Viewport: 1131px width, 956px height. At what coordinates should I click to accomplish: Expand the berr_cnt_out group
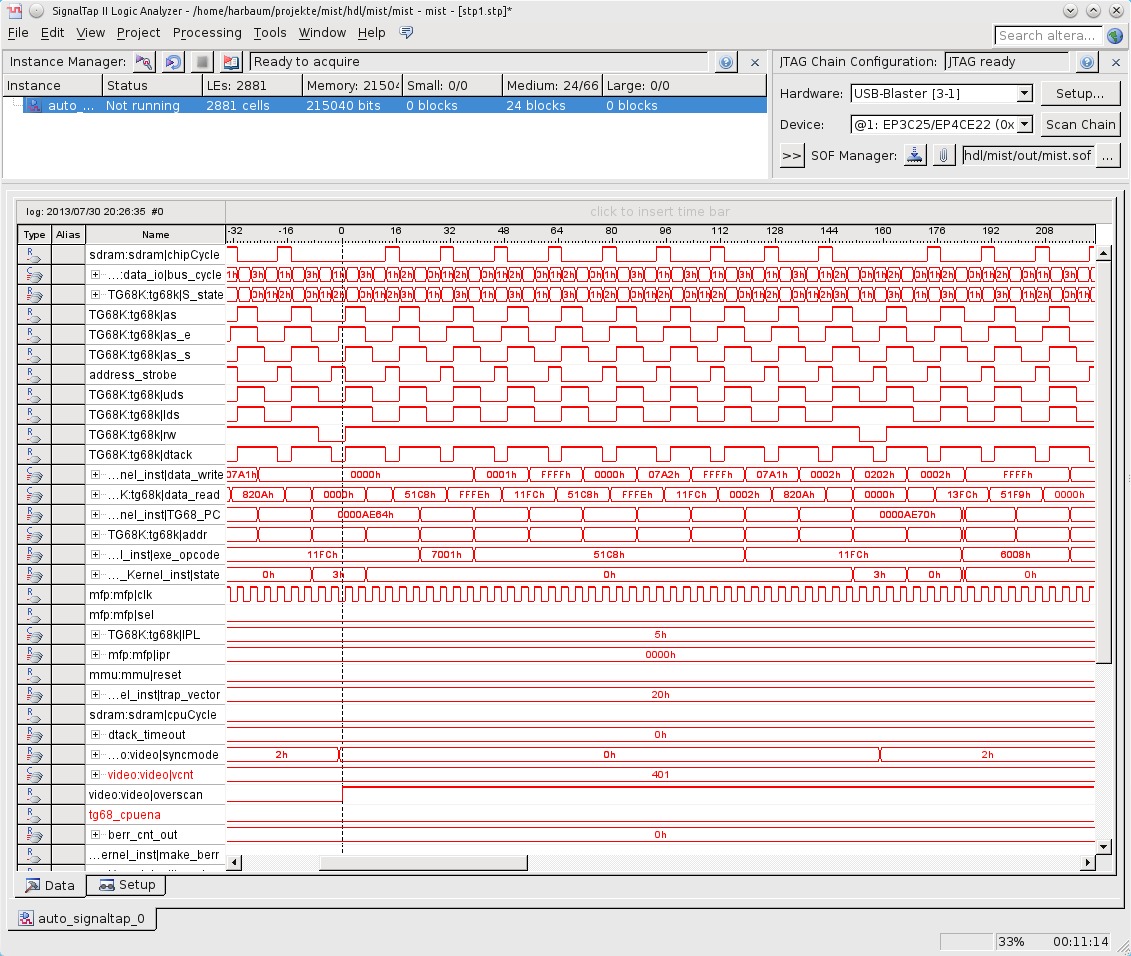tap(95, 835)
